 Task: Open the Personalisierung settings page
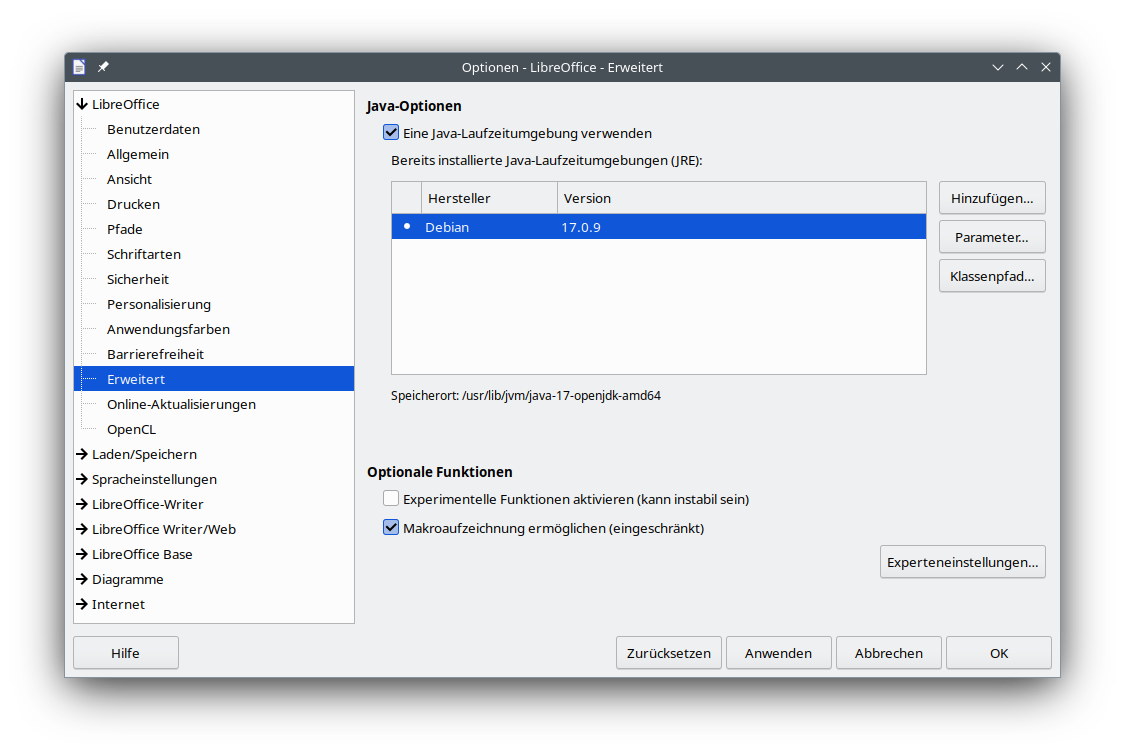pos(159,305)
